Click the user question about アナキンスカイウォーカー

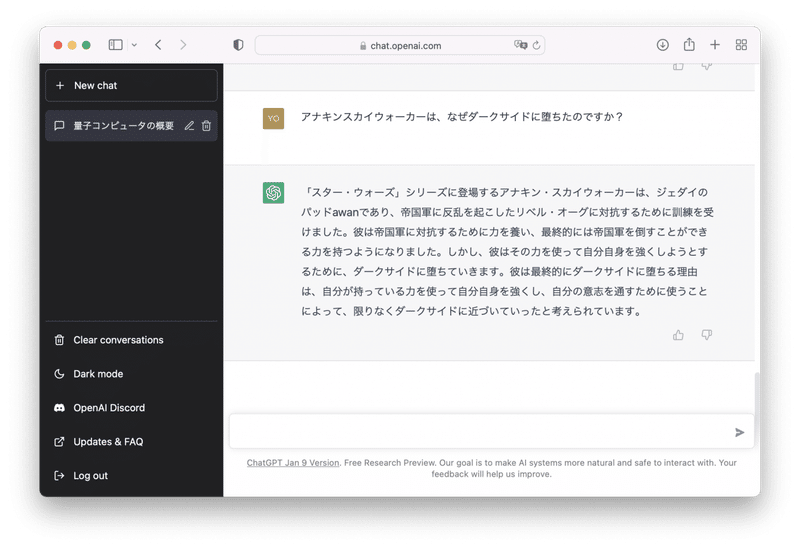462,117
